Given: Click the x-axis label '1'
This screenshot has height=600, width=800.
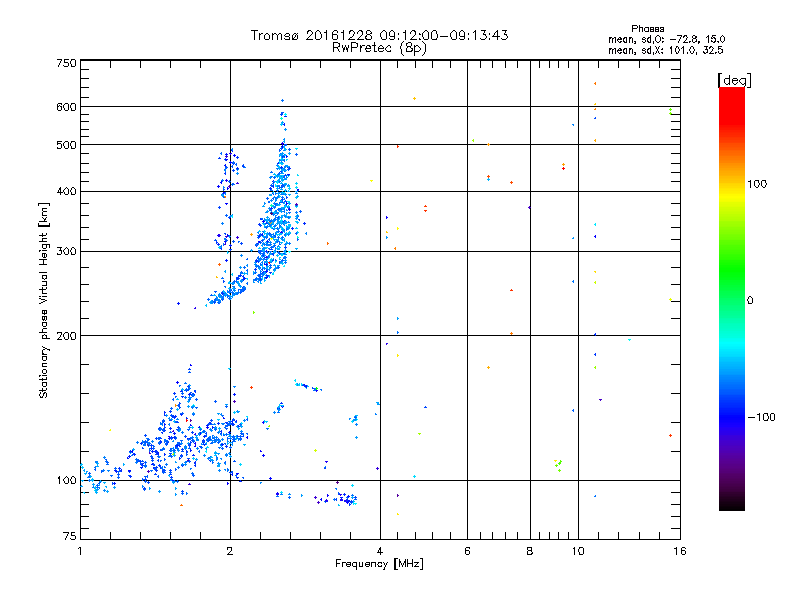Looking at the screenshot, I should [x=80, y=551].
